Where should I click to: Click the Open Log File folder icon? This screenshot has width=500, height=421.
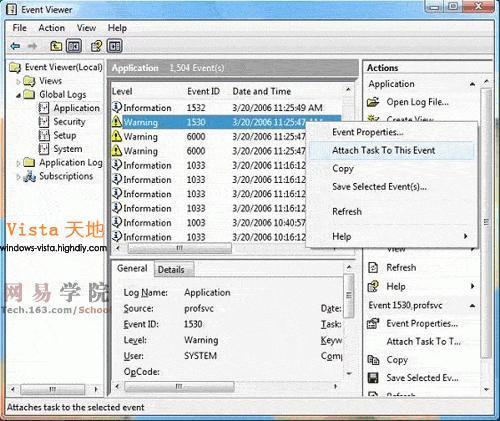point(373,102)
